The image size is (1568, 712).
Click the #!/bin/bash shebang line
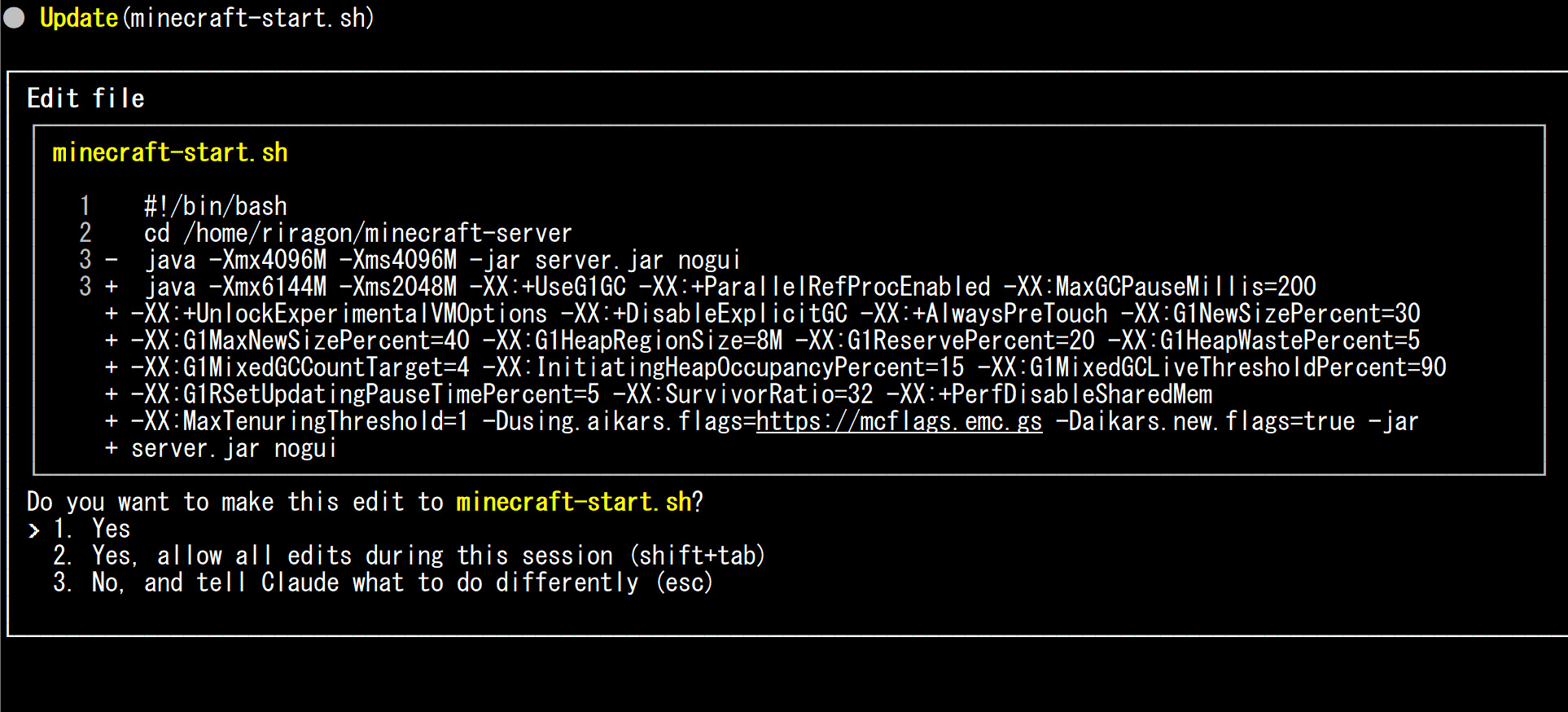pyautogui.click(x=216, y=206)
